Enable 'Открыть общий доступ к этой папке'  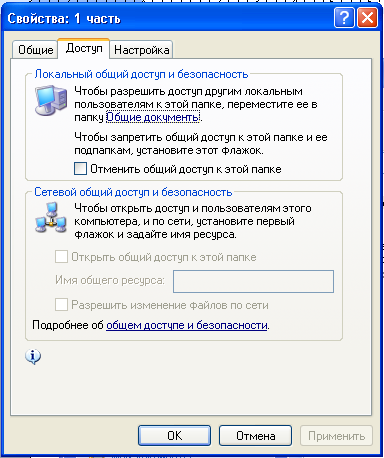(61, 257)
